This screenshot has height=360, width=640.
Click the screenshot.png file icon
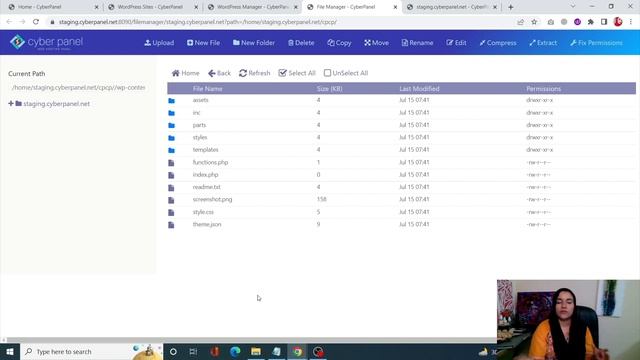pos(171,200)
